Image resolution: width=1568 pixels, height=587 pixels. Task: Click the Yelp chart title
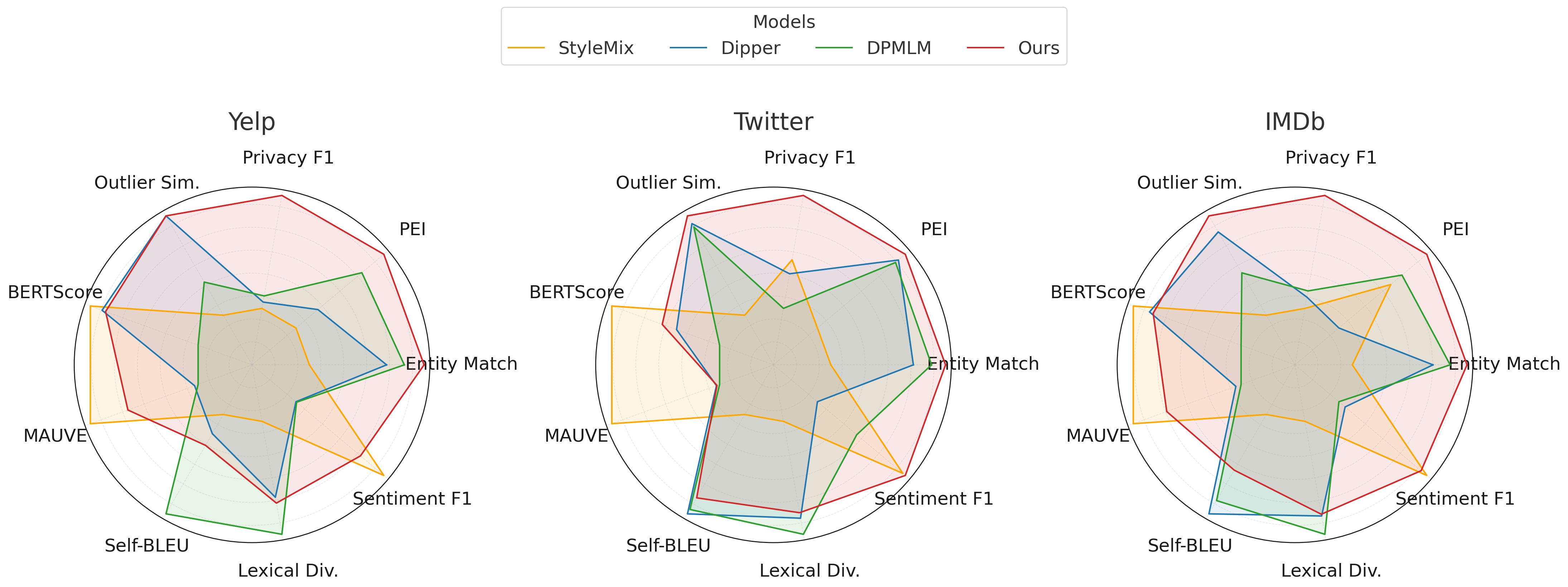point(251,122)
